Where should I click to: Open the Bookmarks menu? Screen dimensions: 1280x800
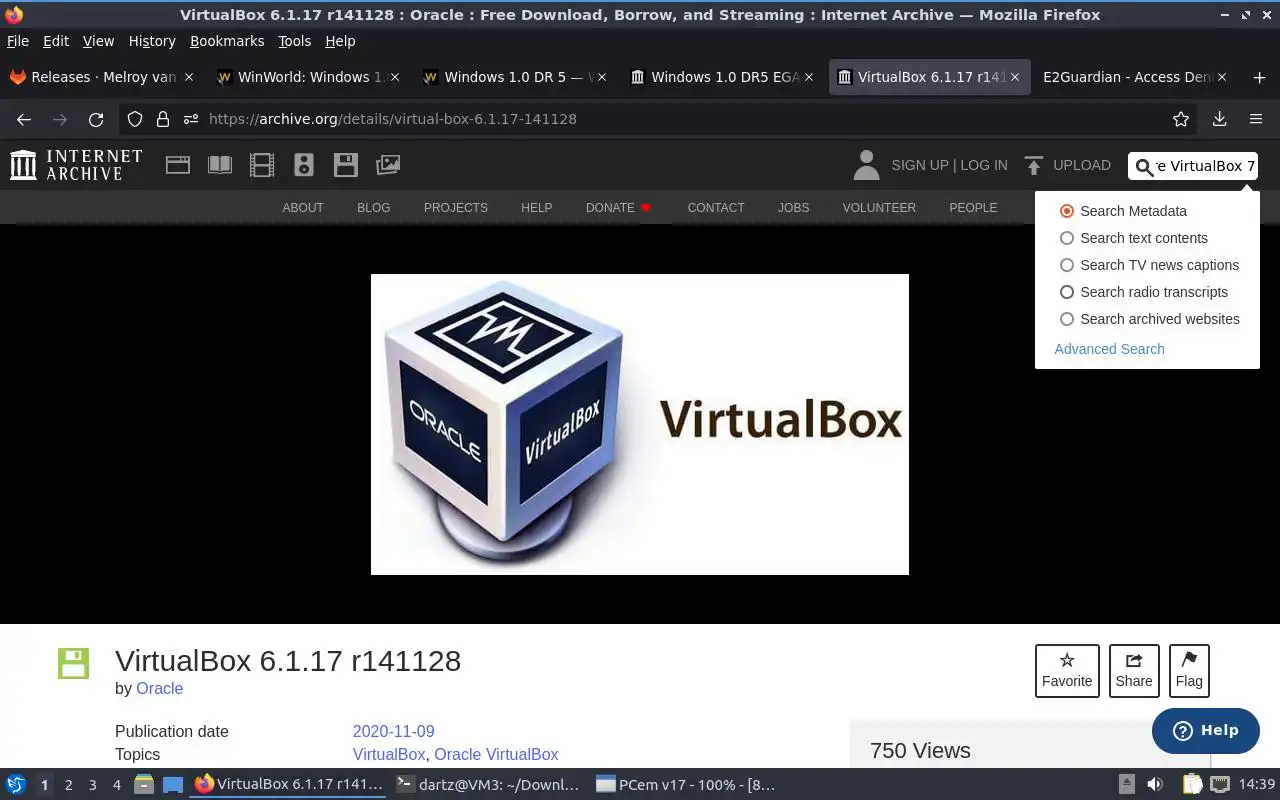pyautogui.click(x=227, y=41)
